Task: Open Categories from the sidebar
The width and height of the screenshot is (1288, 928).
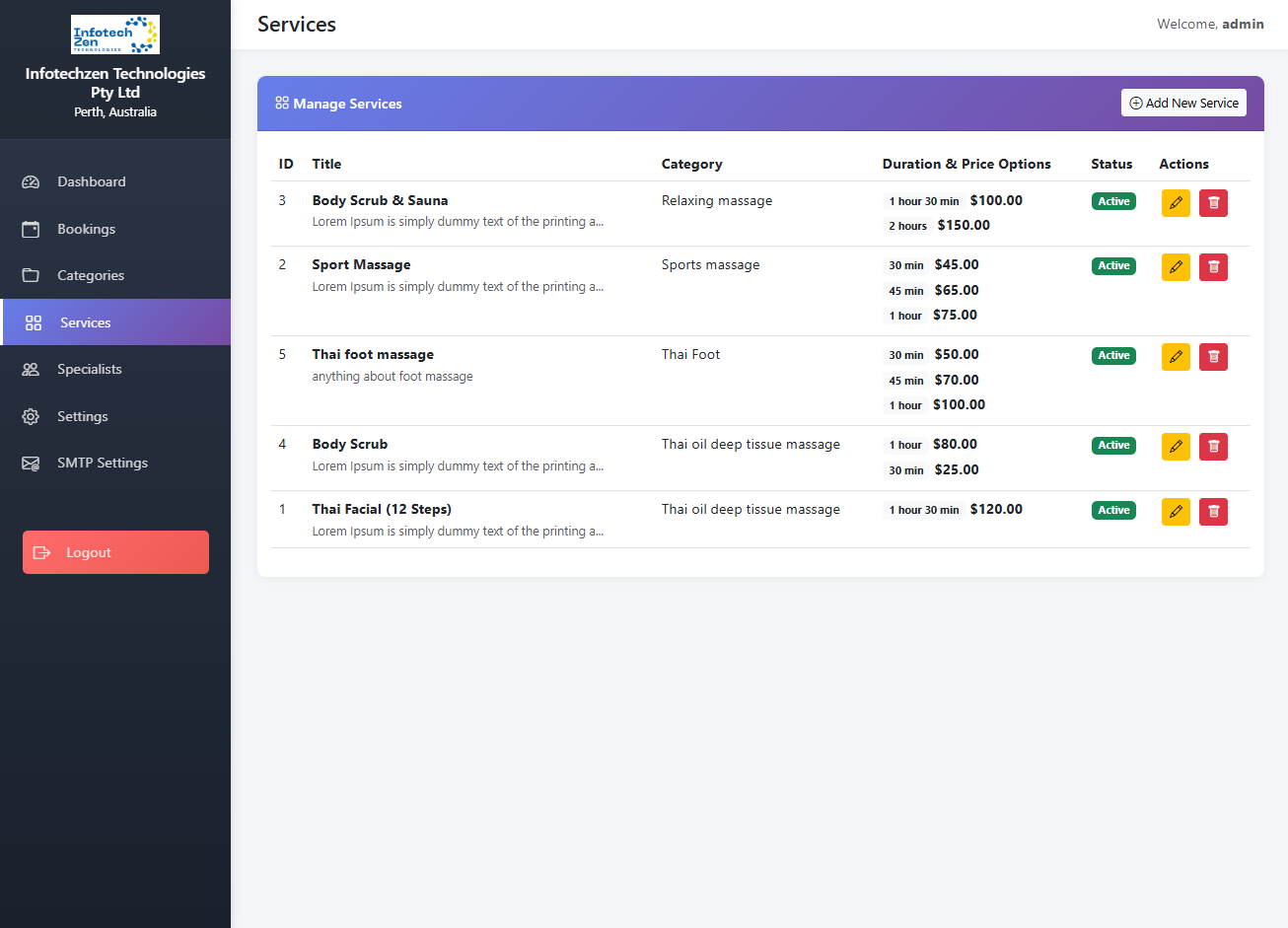Action: 90,275
